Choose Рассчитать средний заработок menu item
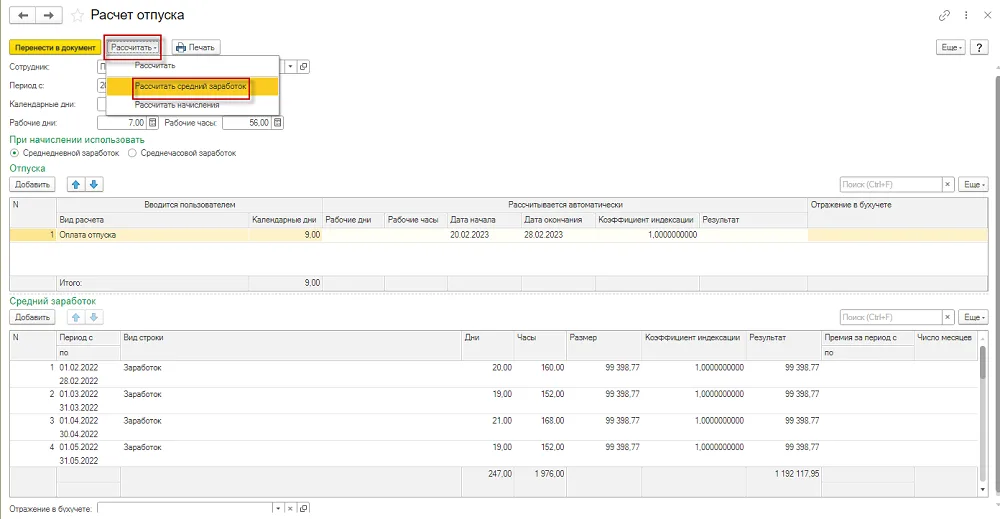The height and width of the screenshot is (519, 1000). click(x=193, y=86)
